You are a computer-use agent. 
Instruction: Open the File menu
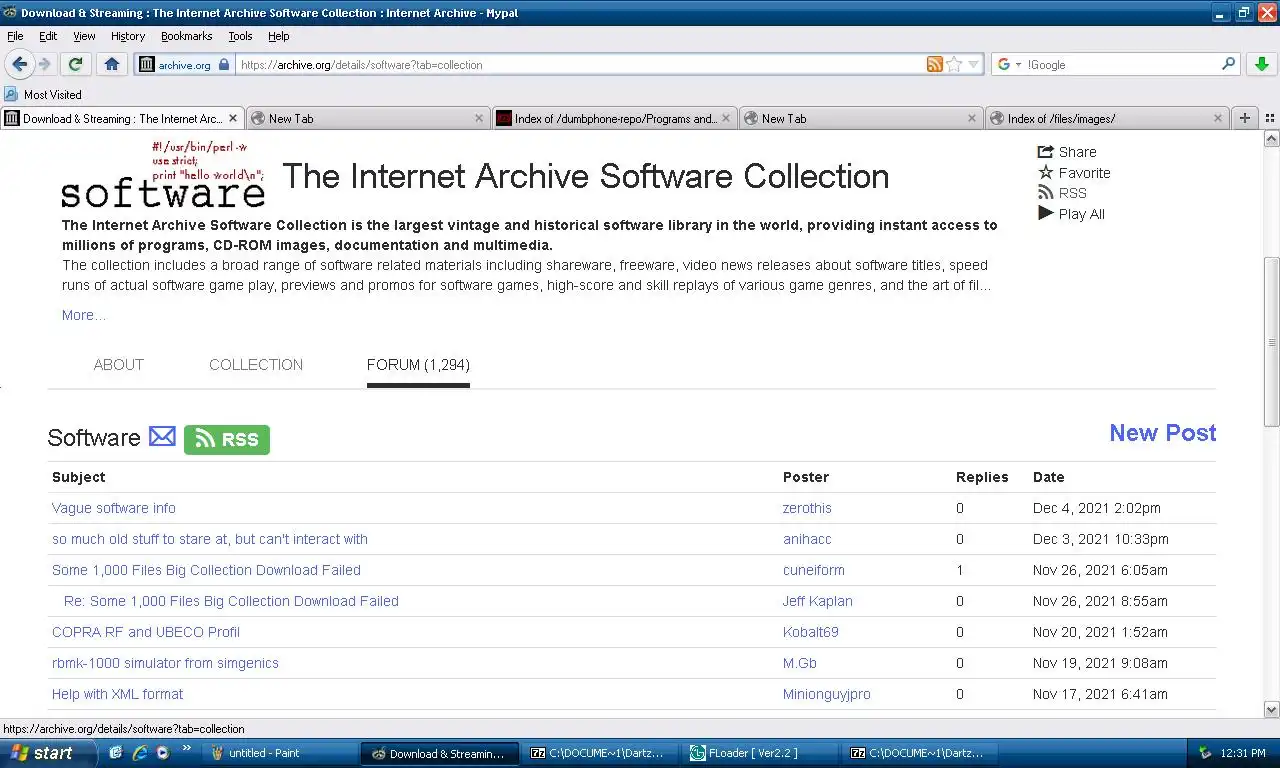click(x=15, y=36)
